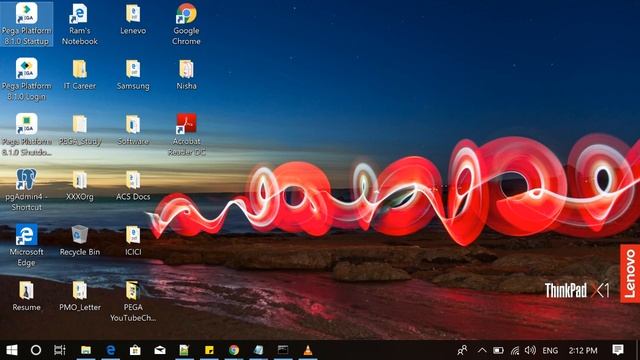
Task: Select the Microsoft Edge desktop shortcut
Action: coord(27,245)
